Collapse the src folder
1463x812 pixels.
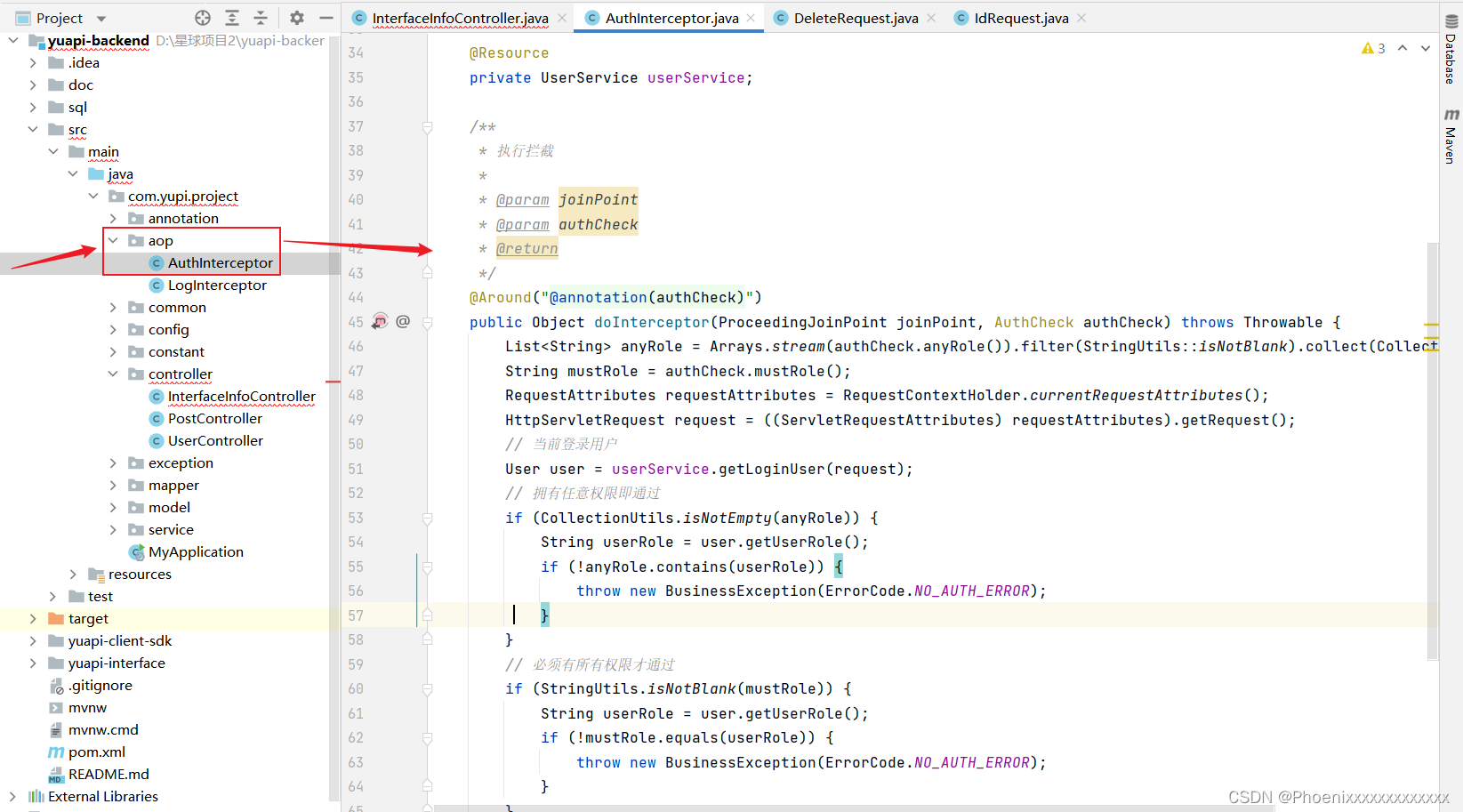[33, 129]
